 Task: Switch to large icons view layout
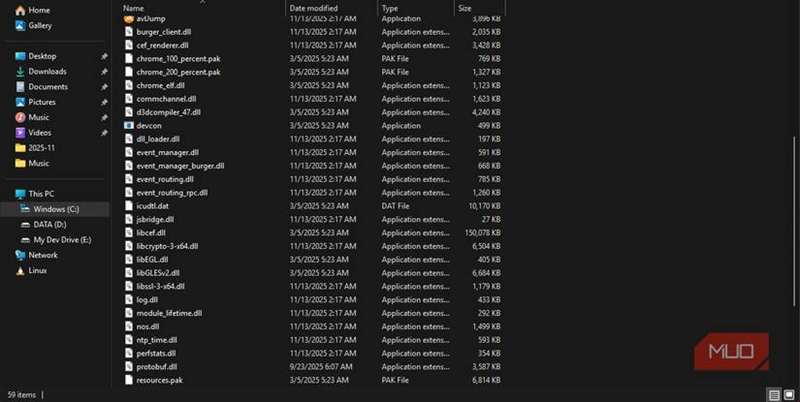[789, 395]
